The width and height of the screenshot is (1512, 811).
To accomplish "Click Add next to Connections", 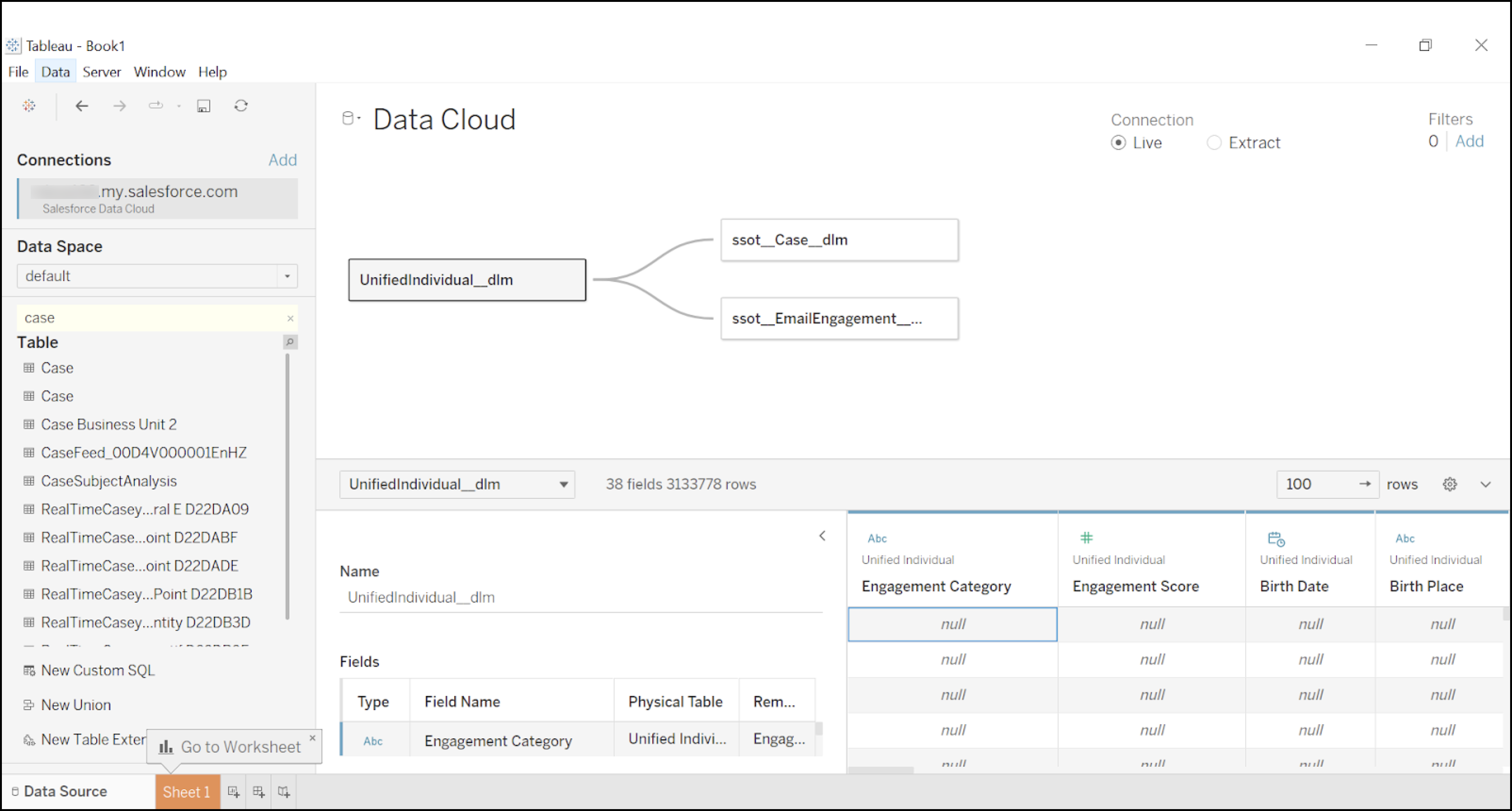I will [x=282, y=160].
